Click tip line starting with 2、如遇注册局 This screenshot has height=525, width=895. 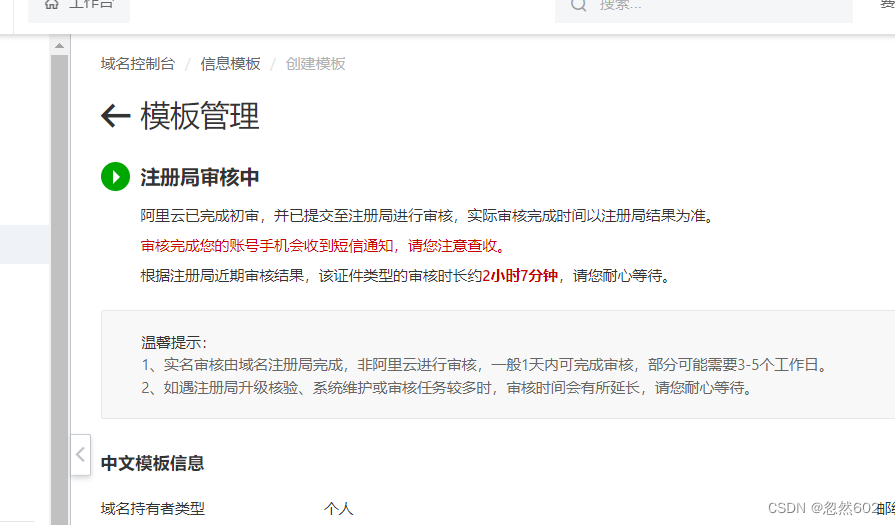(448, 388)
